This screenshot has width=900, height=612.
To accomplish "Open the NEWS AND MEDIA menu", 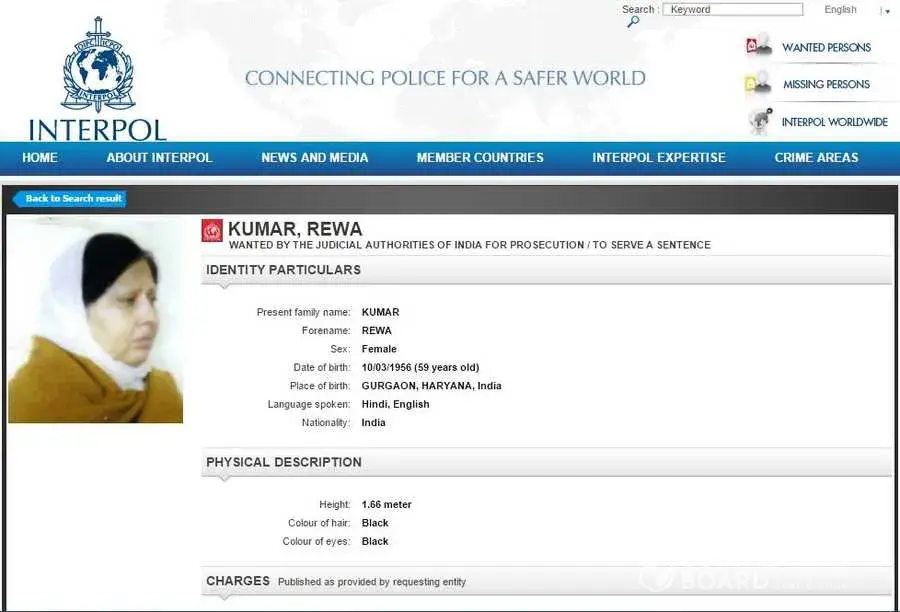I will coord(315,158).
